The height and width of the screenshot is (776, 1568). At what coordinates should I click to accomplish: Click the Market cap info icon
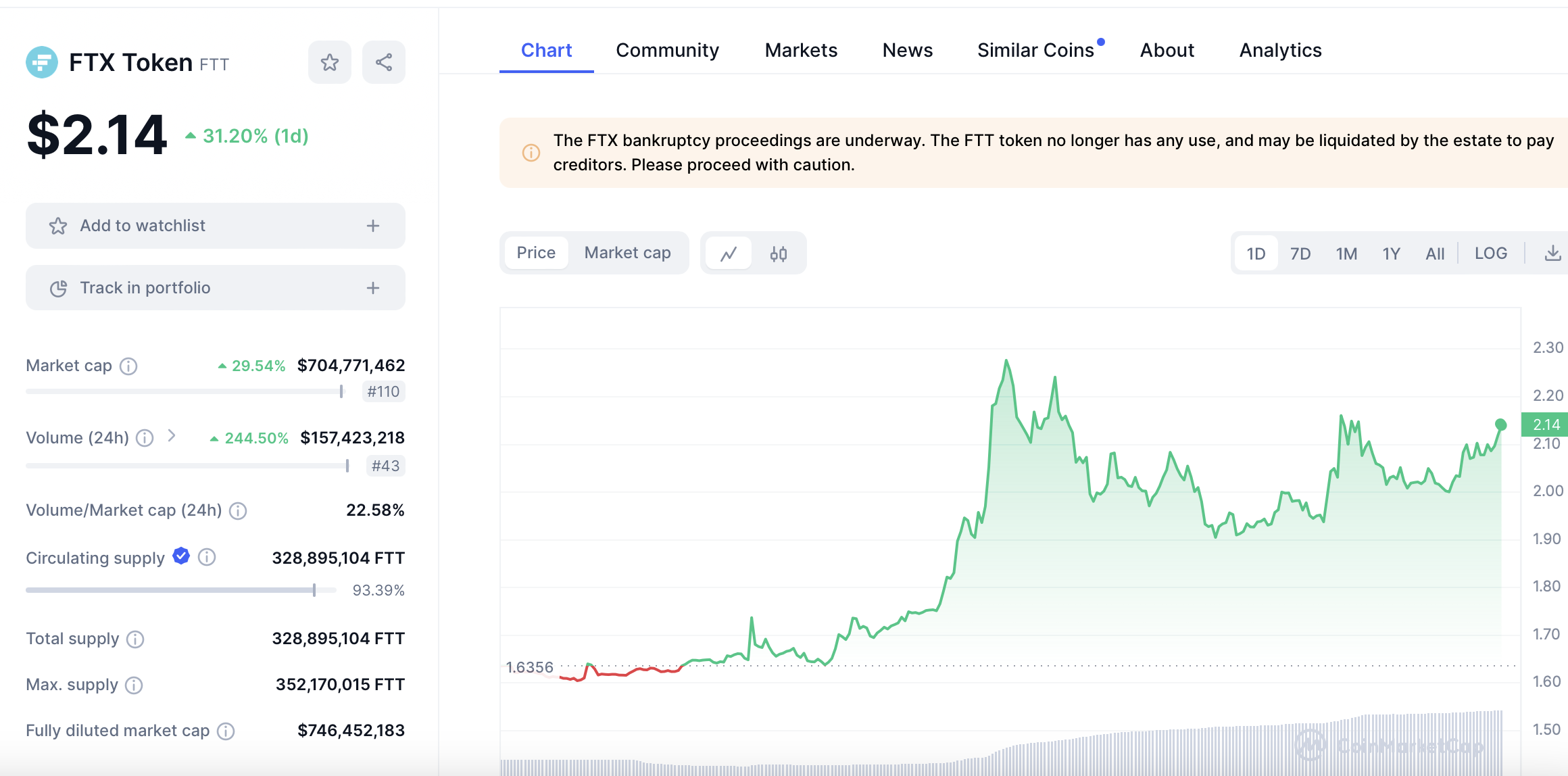point(128,366)
